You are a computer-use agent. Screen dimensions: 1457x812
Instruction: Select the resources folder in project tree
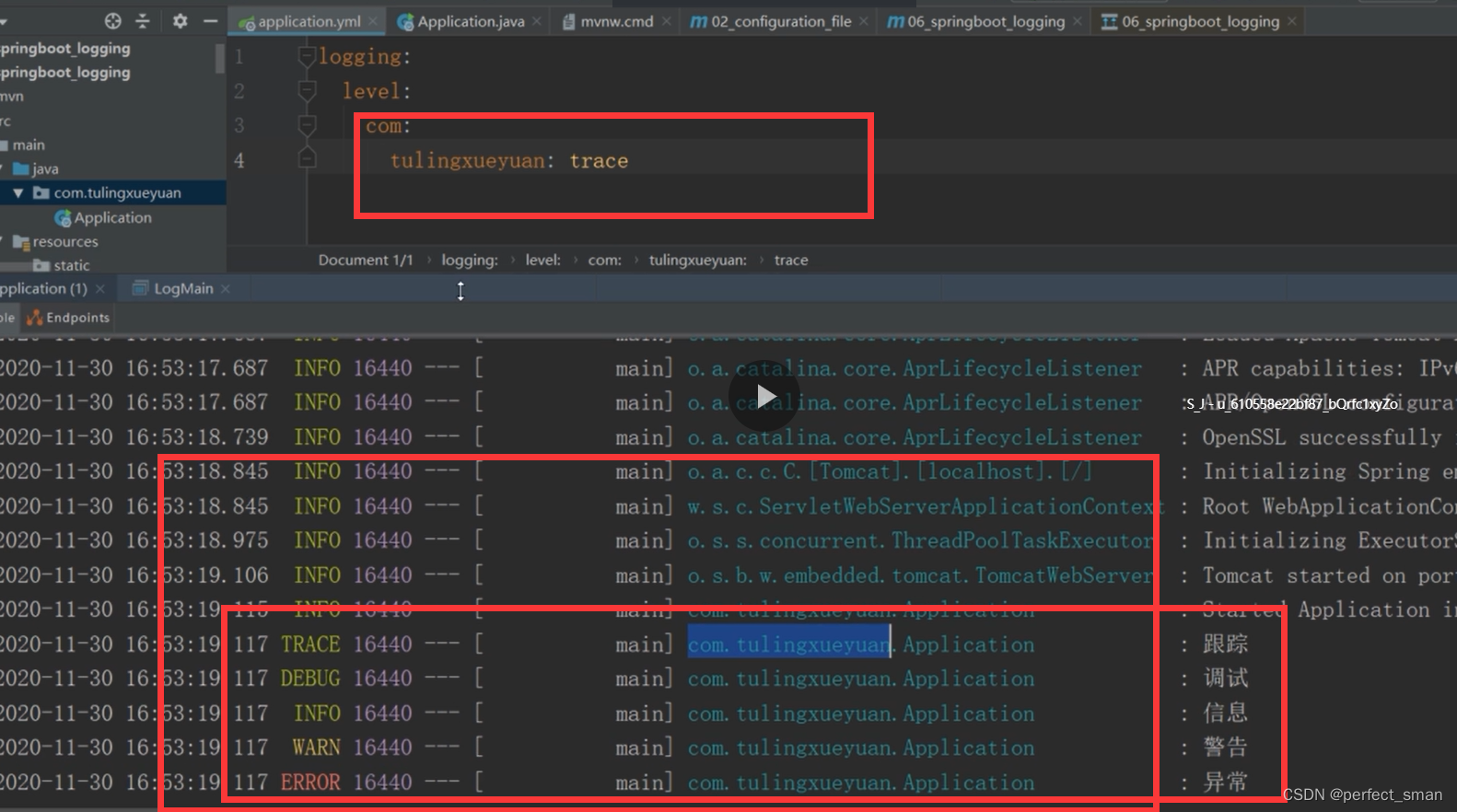click(65, 242)
